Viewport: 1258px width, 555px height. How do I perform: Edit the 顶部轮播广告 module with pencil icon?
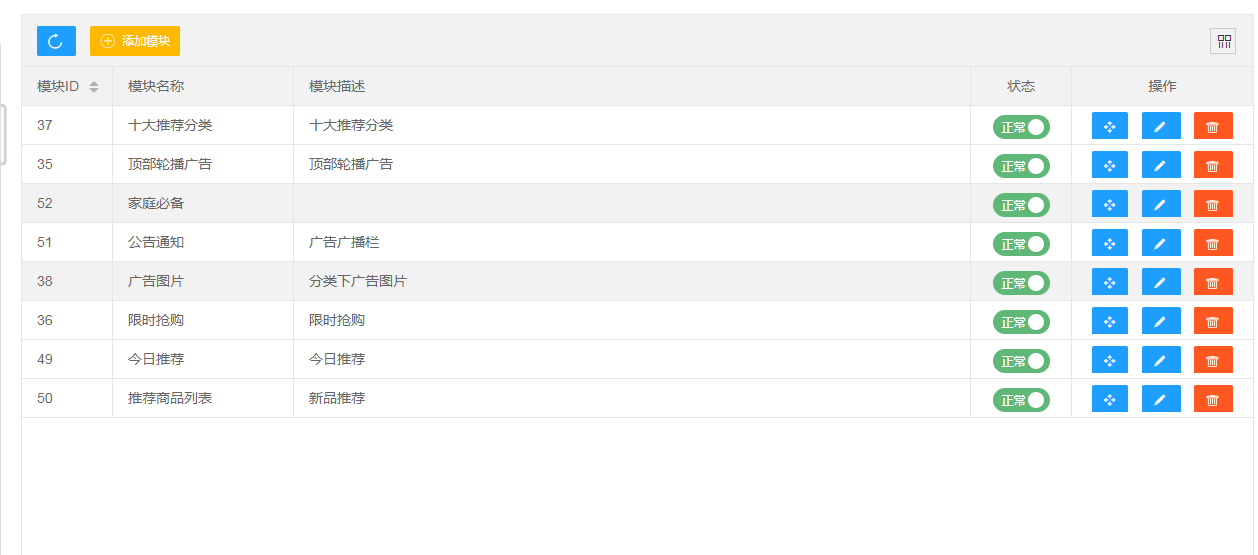click(x=1161, y=165)
